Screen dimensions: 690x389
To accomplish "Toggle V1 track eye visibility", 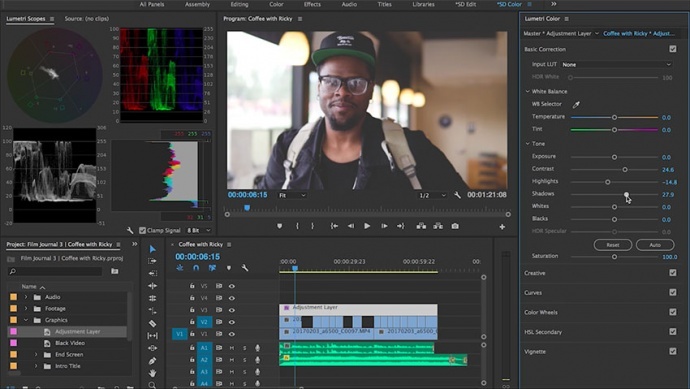I will tap(231, 334).
